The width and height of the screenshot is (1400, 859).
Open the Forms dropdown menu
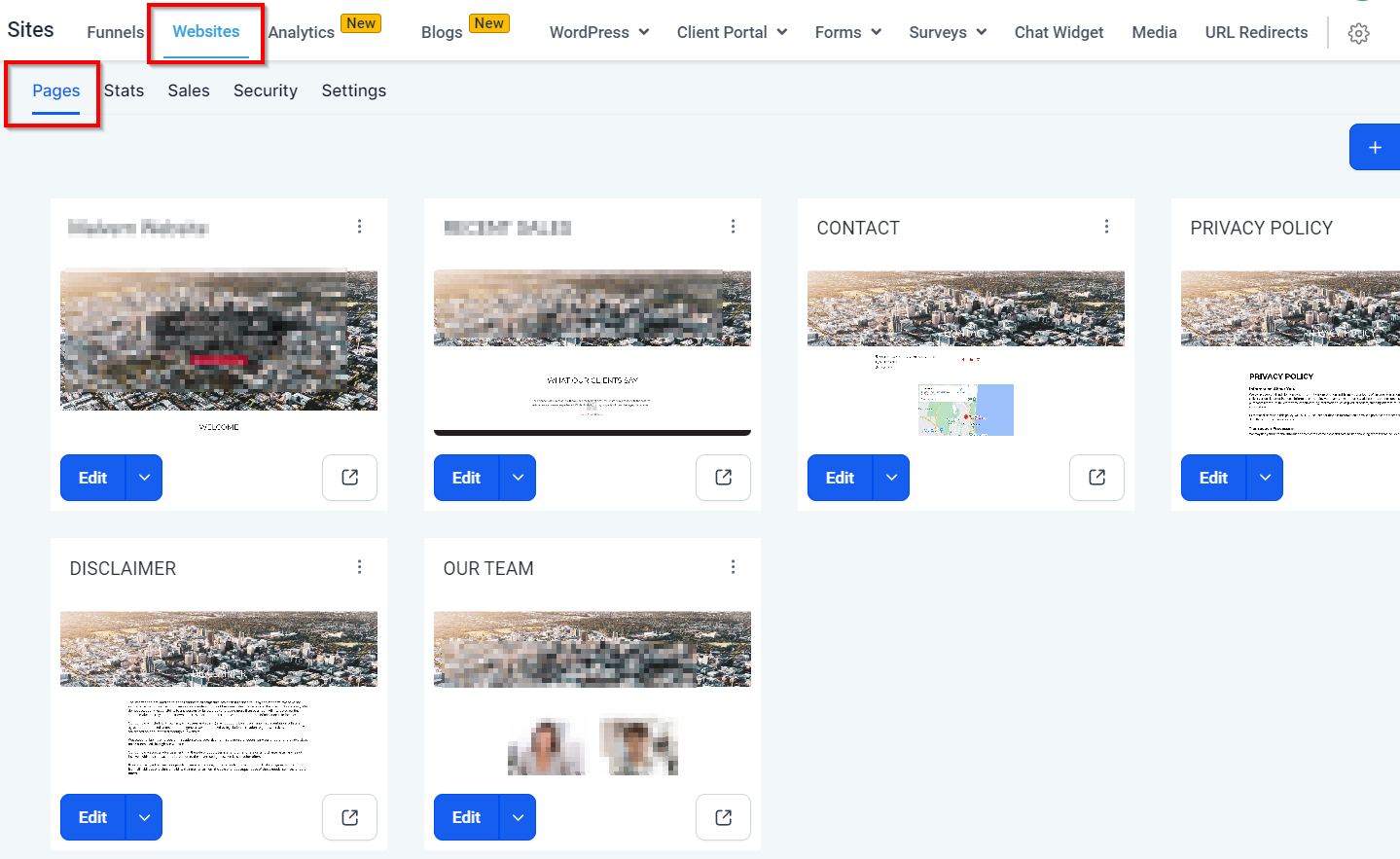click(848, 32)
